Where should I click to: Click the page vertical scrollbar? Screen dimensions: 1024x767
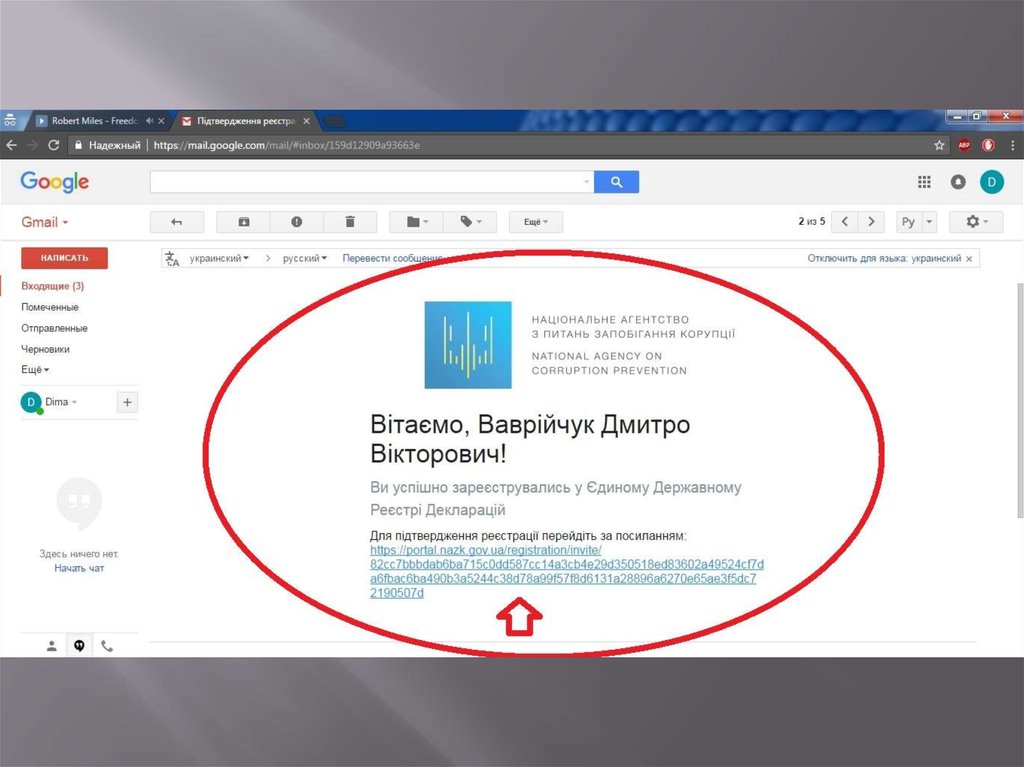click(x=1019, y=400)
